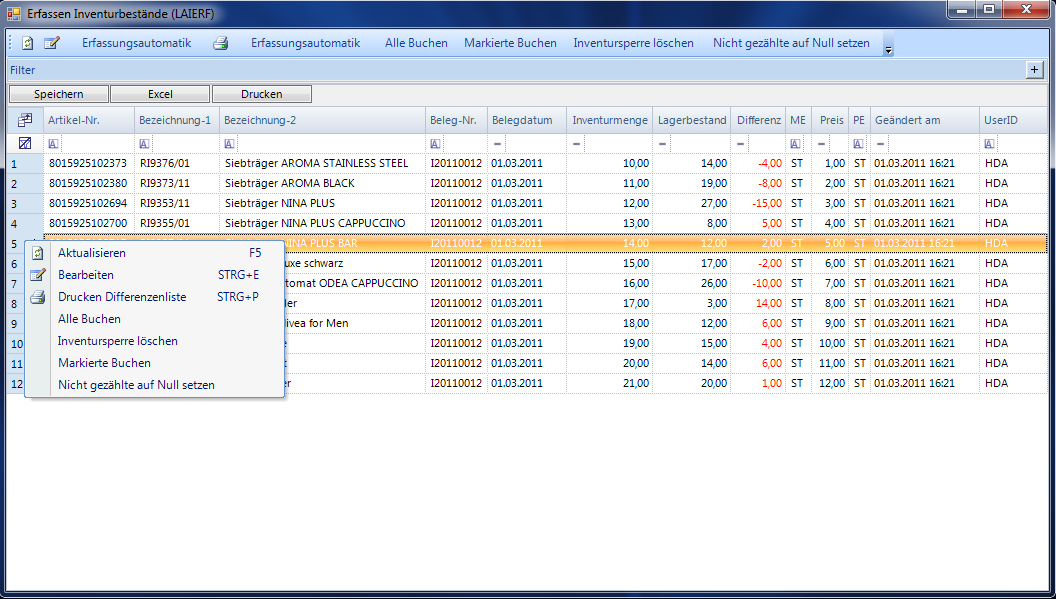Image resolution: width=1056 pixels, height=599 pixels.
Task: Click the edit pencil icon in the toolbar
Action: tap(52, 43)
